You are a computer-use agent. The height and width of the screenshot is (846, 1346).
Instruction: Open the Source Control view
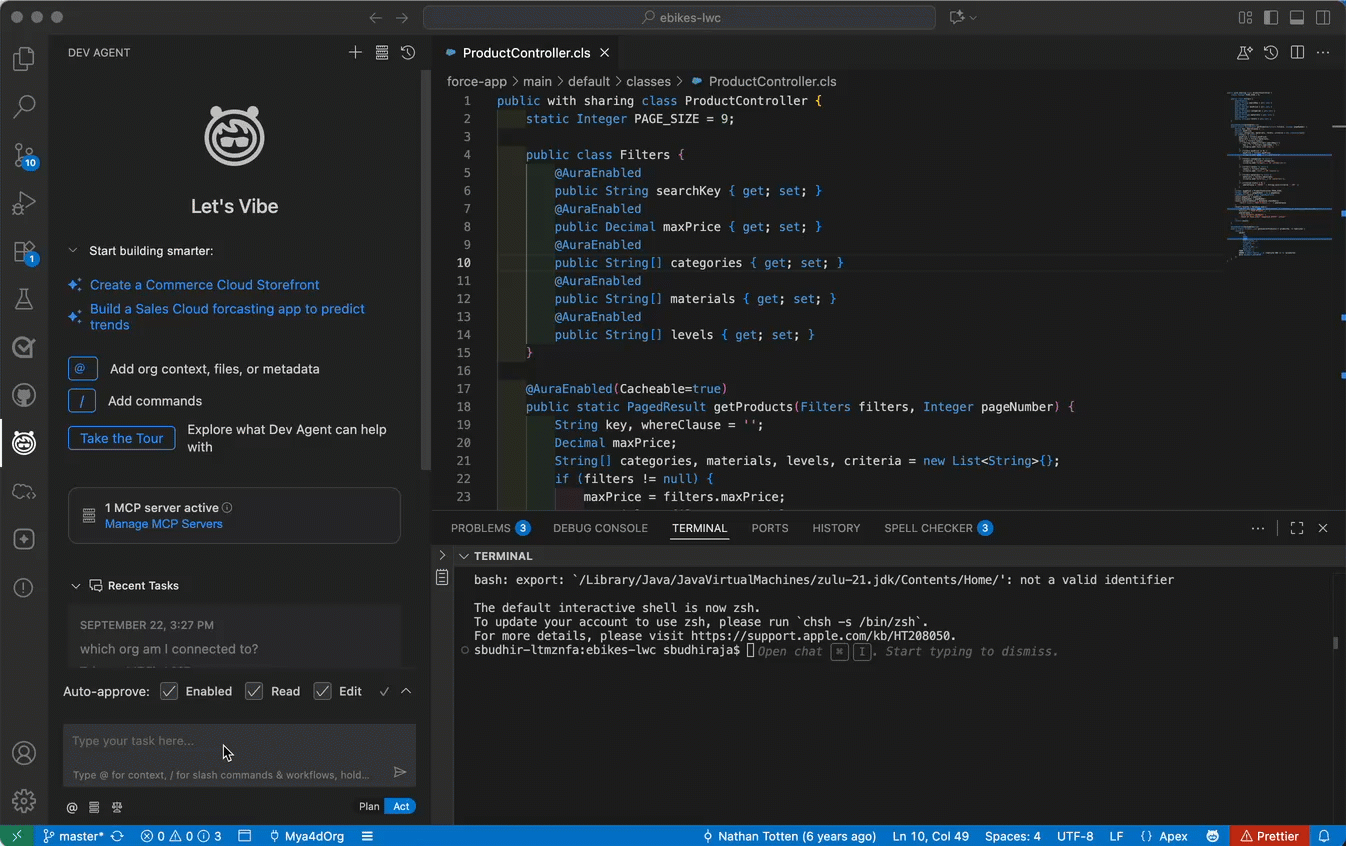24,155
